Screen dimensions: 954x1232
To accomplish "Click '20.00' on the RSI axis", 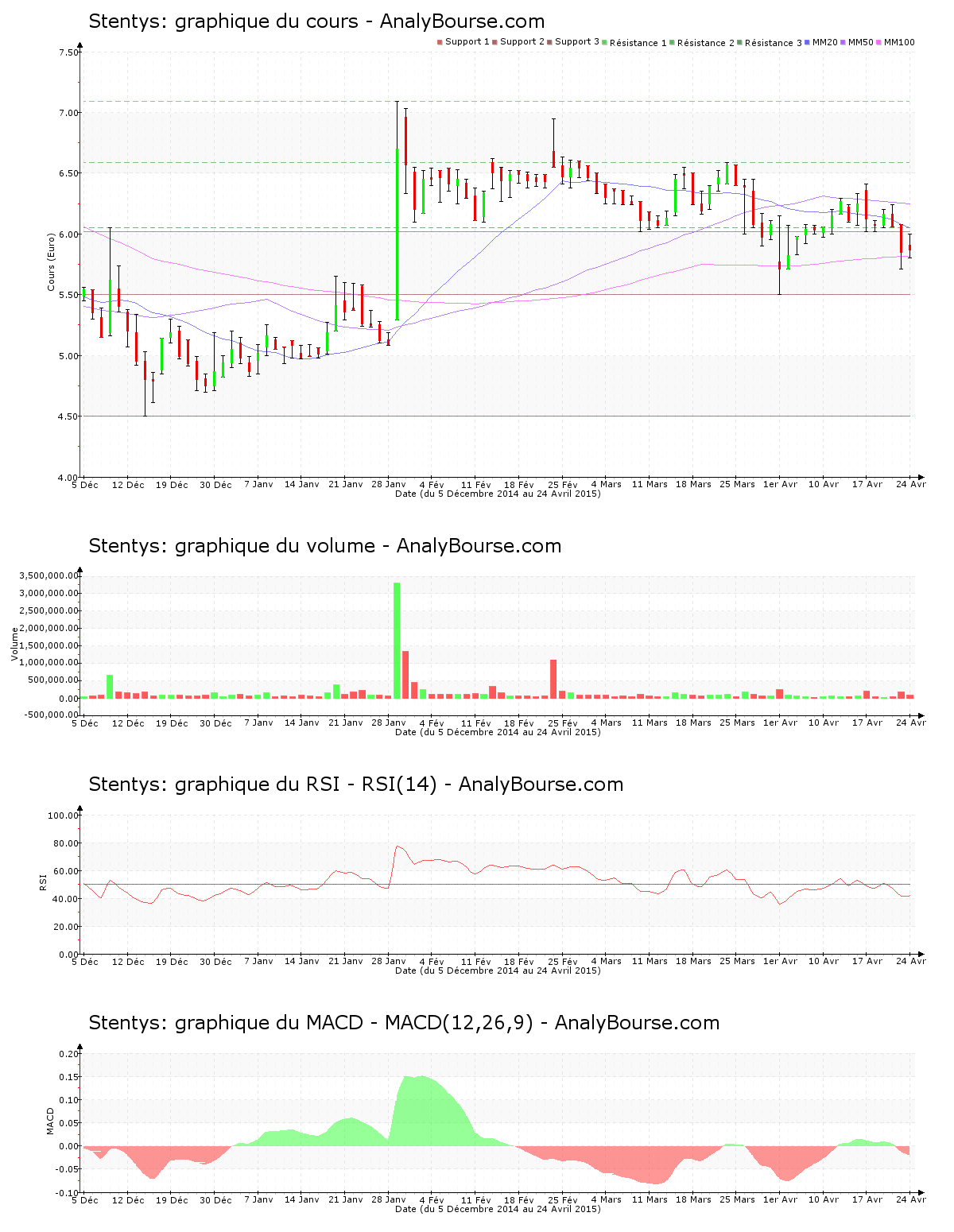I will [66, 927].
